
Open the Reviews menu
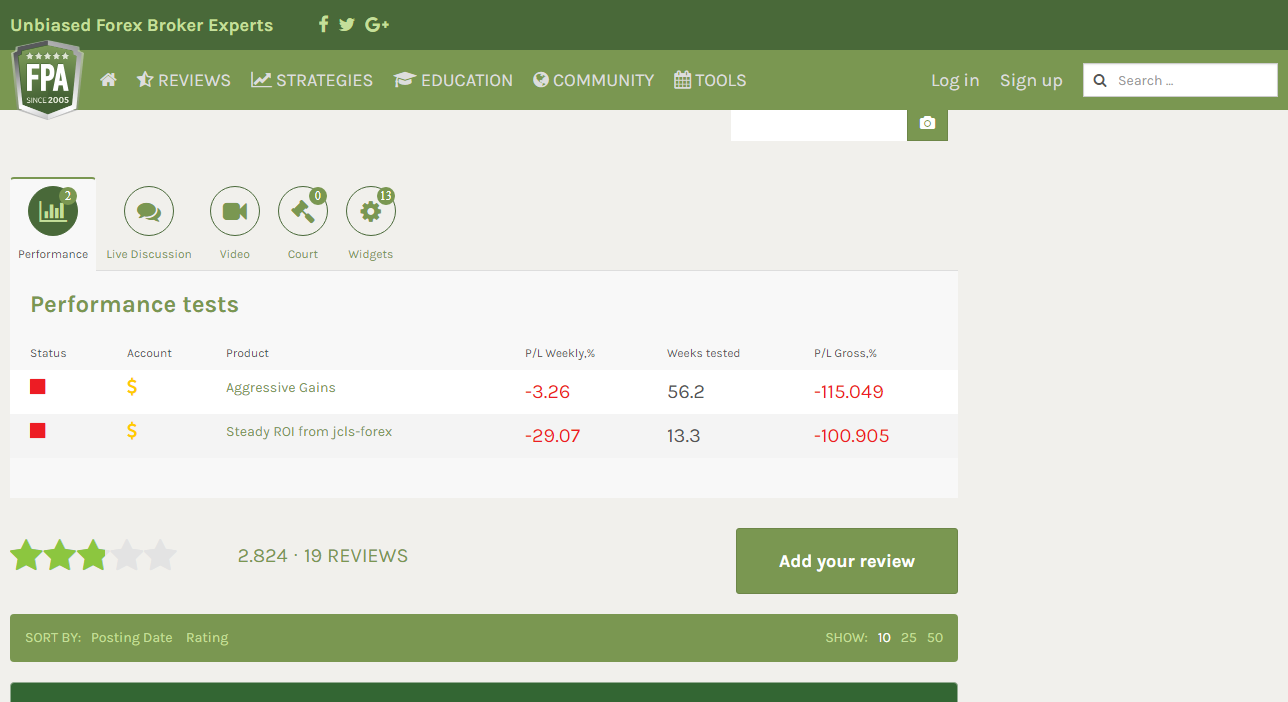point(184,80)
